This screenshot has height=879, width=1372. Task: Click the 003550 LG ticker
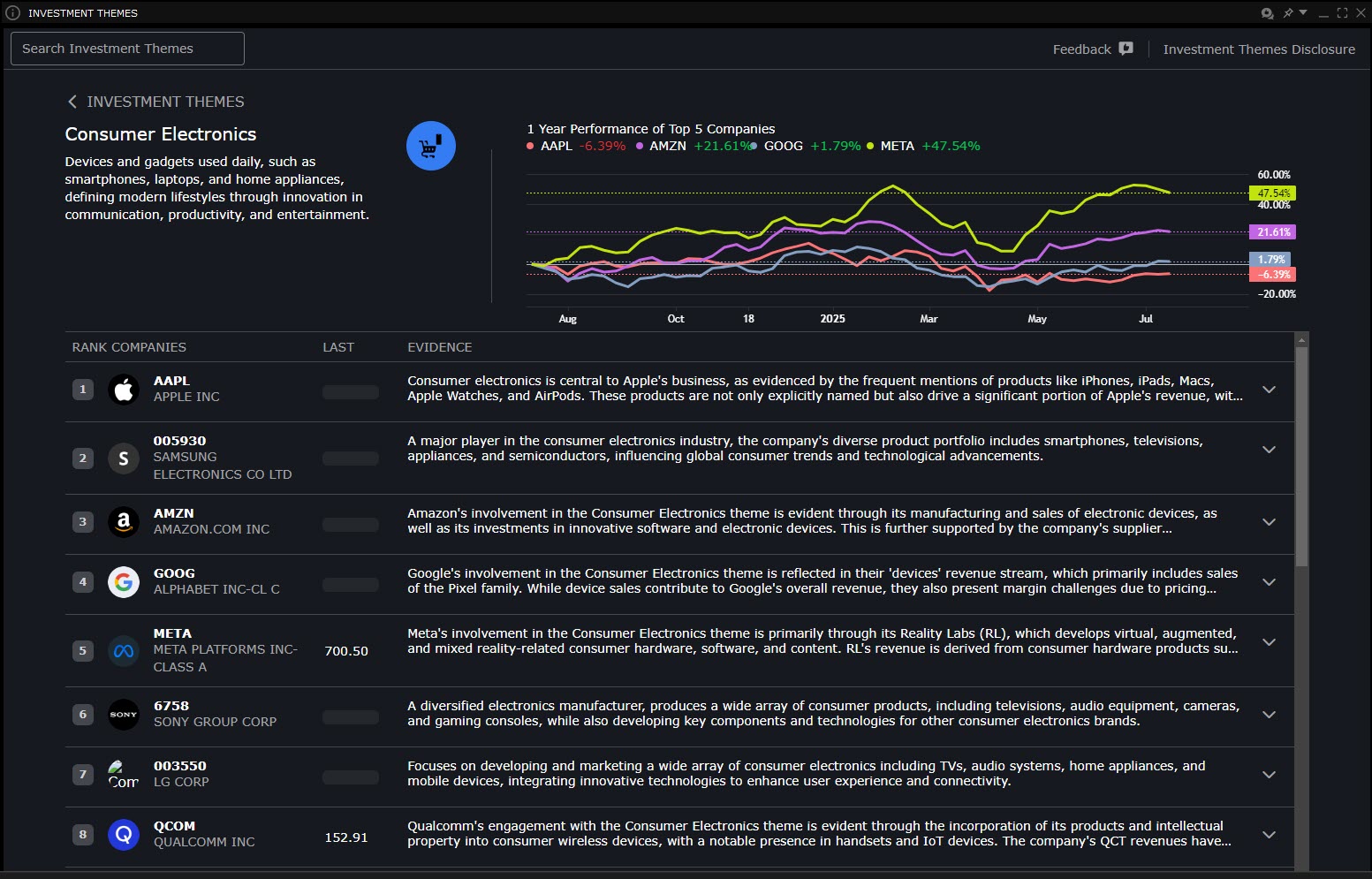(179, 766)
